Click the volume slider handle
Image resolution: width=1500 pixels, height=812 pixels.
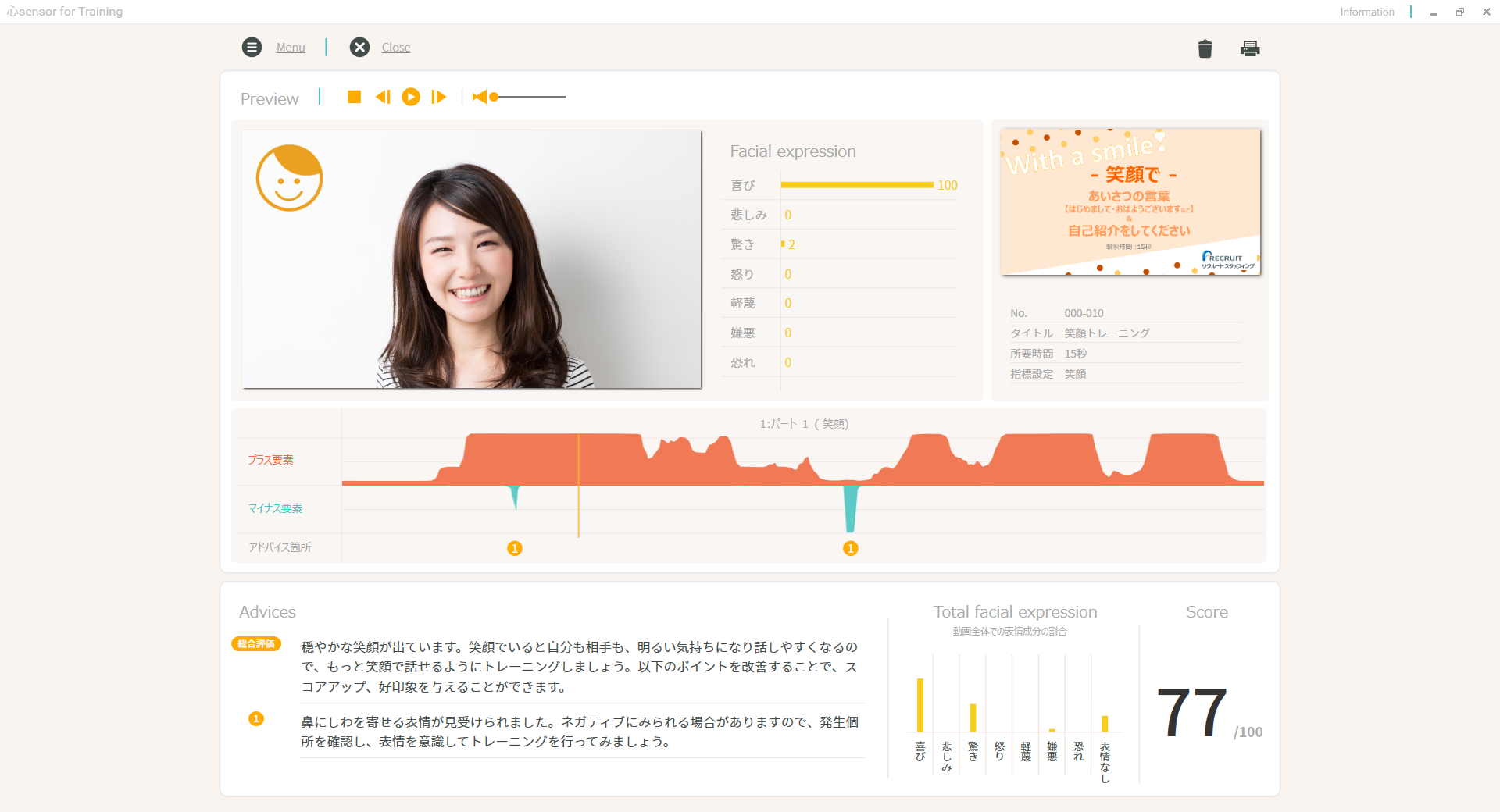[x=494, y=97]
